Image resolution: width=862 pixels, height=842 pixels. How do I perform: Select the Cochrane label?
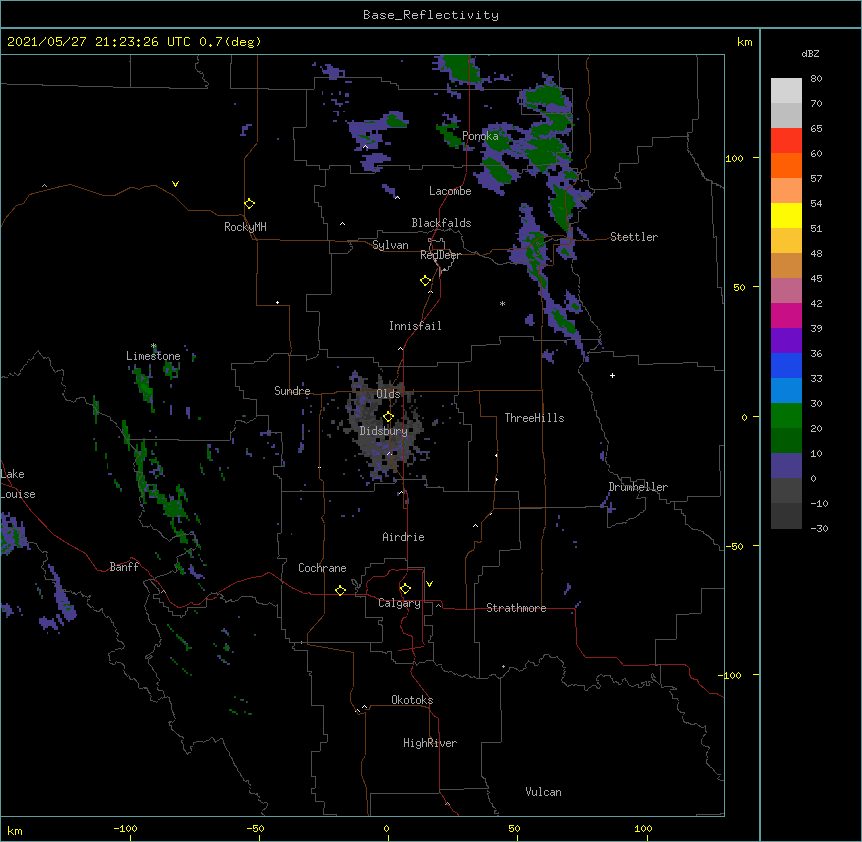click(x=322, y=568)
